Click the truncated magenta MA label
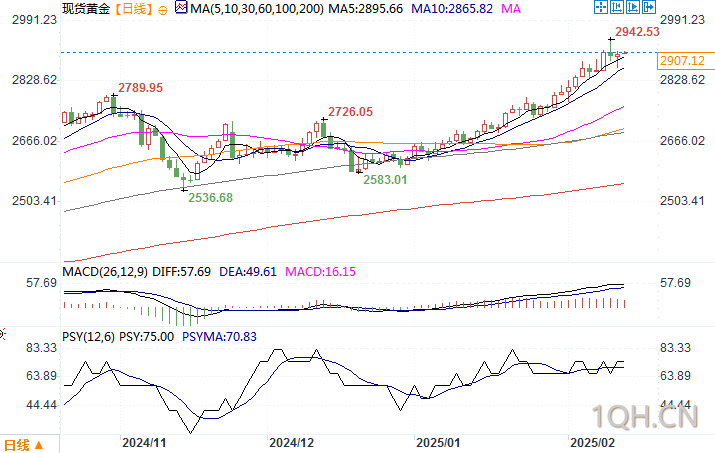Viewport: 715px width, 453px height. [511, 8]
